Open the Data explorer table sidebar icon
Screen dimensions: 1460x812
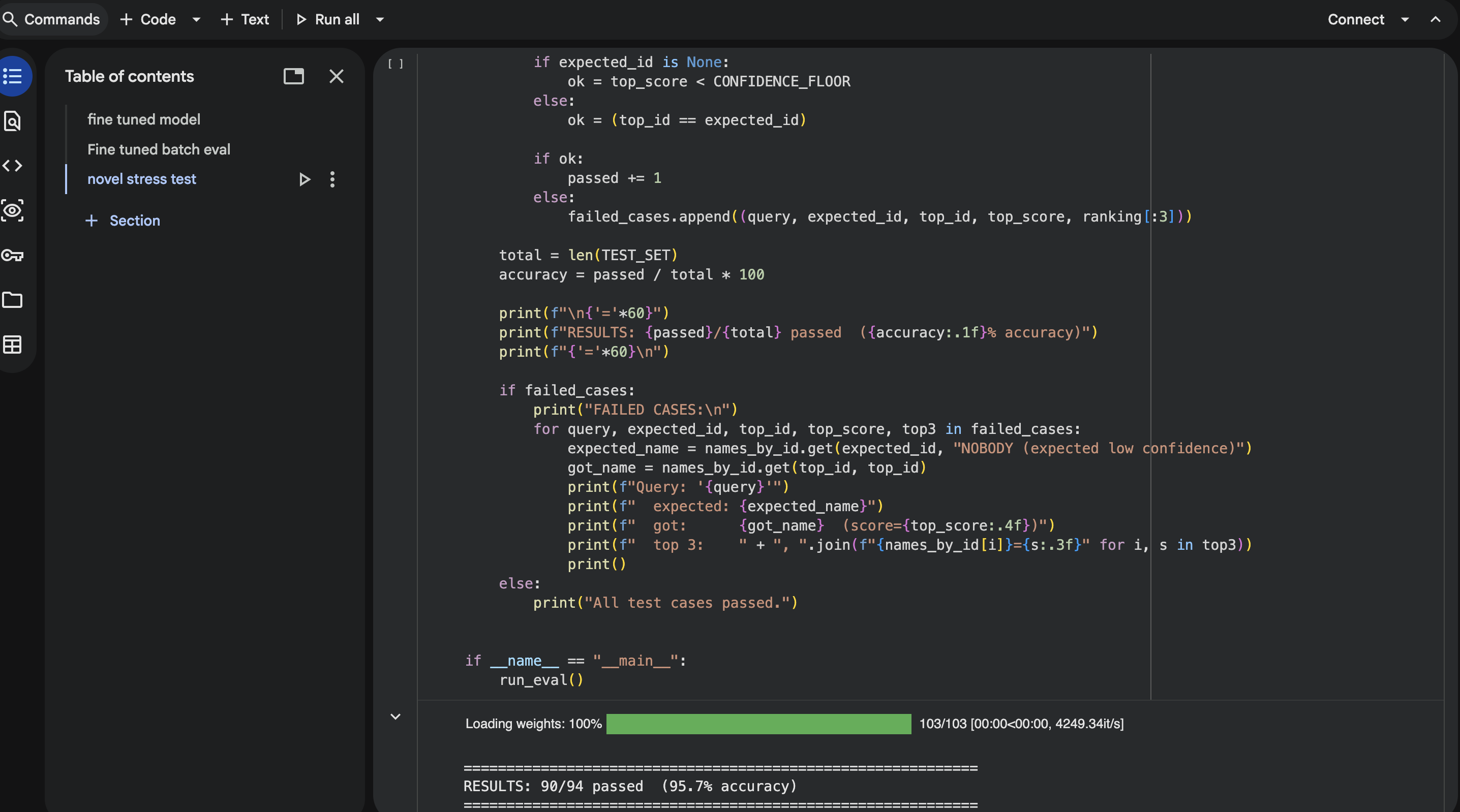click(x=13, y=345)
